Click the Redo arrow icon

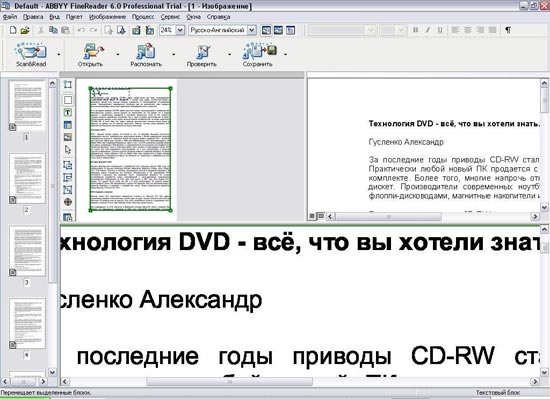point(93,30)
